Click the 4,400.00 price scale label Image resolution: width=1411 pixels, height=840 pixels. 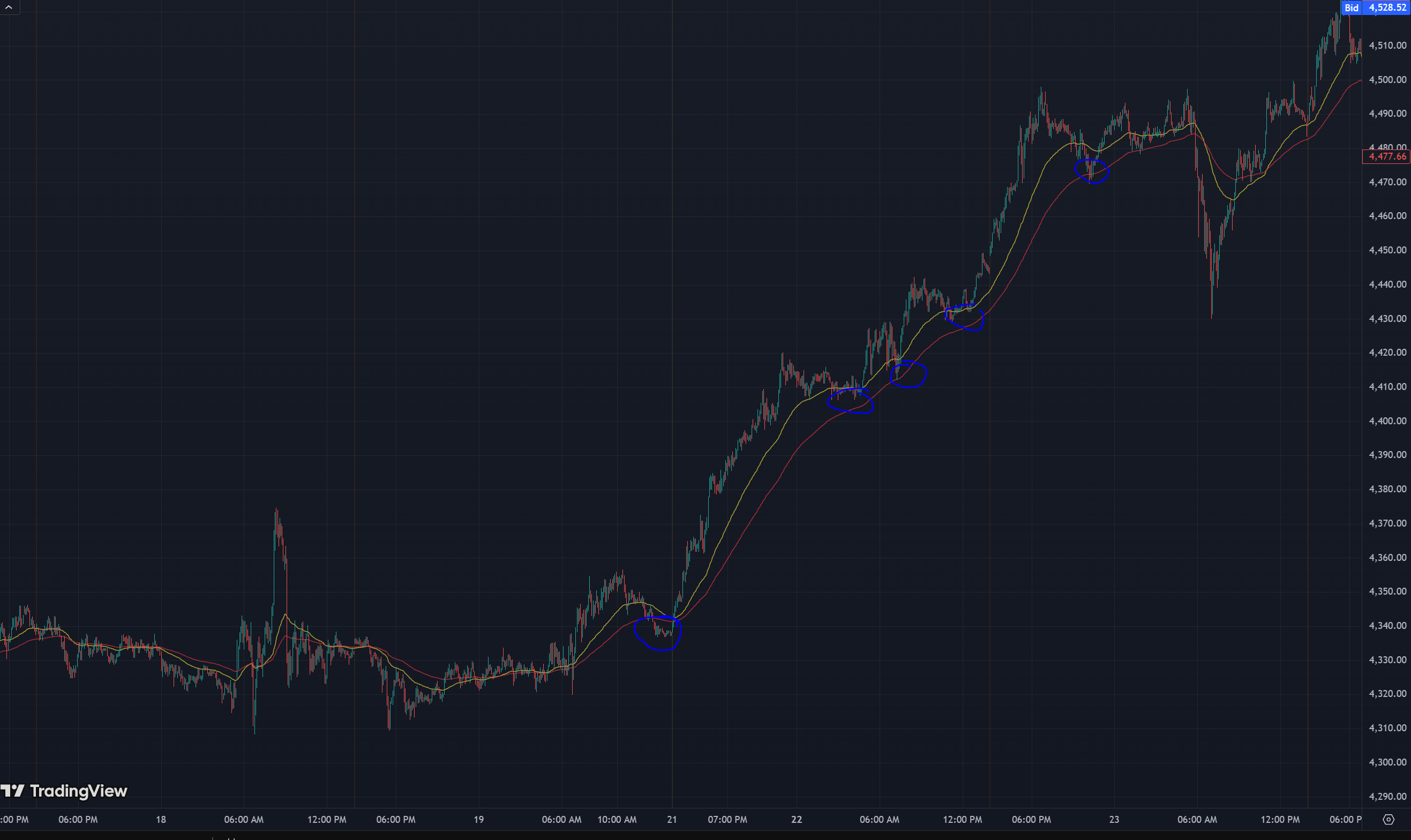click(x=1387, y=421)
